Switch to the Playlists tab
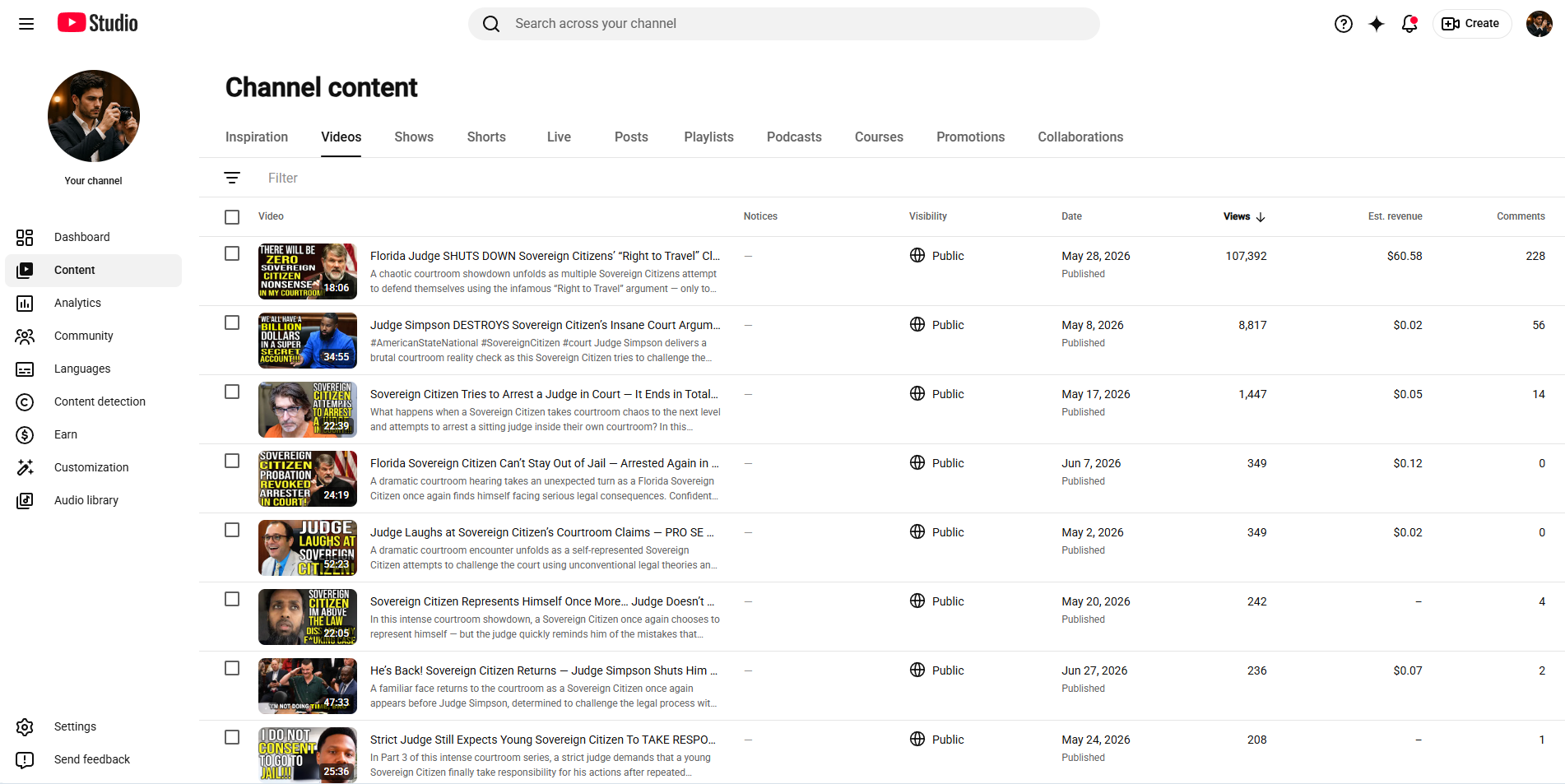 pos(708,137)
